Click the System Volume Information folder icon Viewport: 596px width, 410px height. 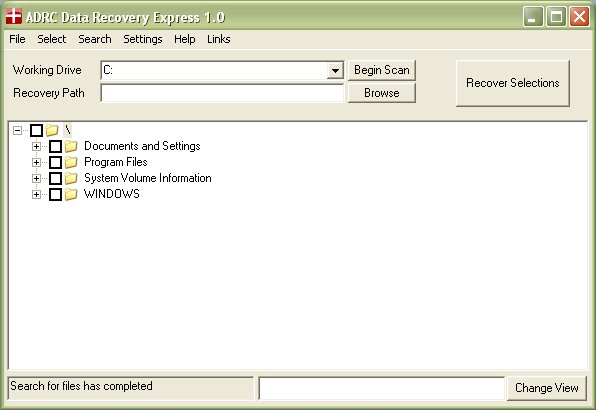[x=71, y=178]
